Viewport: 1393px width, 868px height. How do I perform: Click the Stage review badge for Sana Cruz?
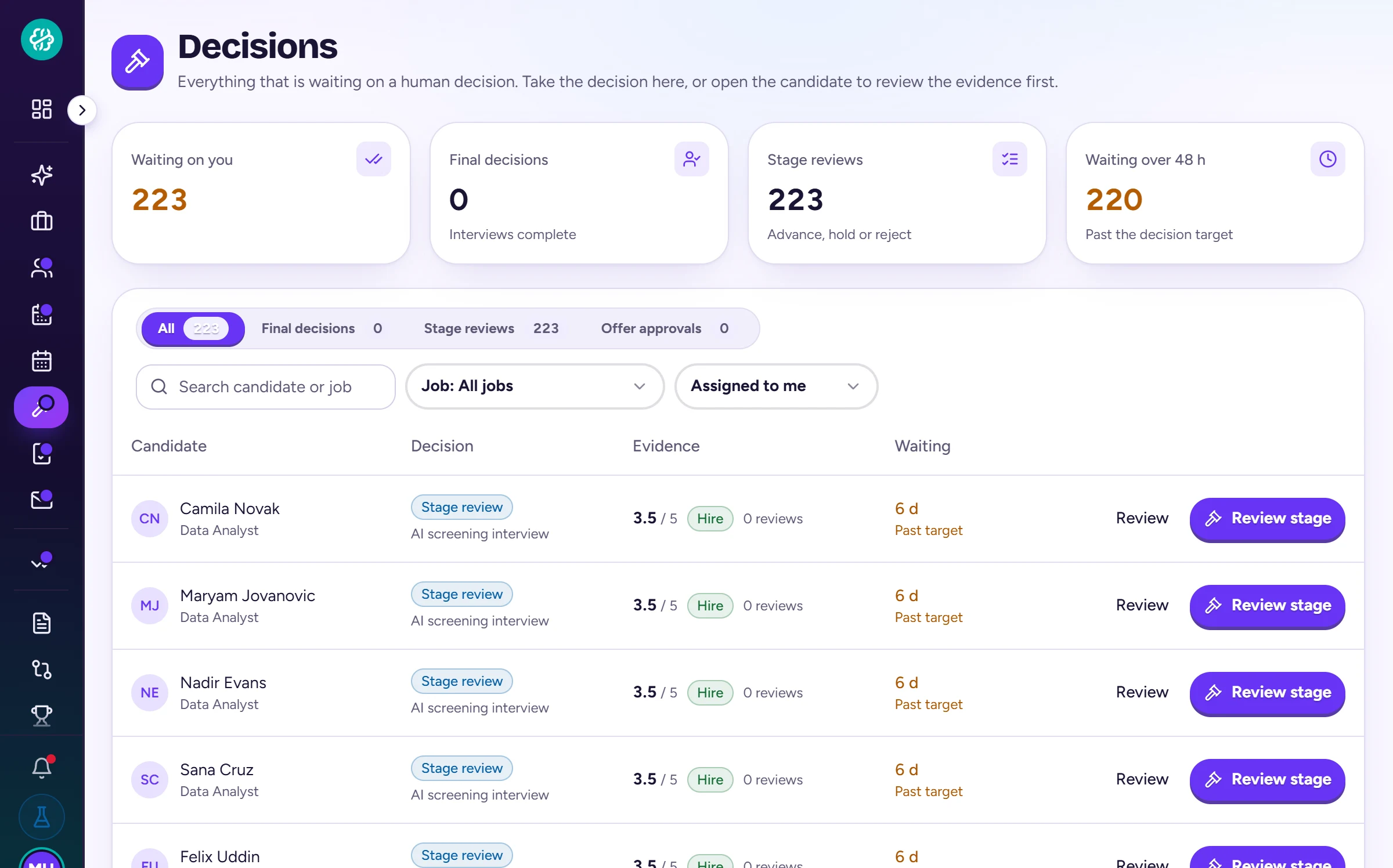tap(461, 768)
